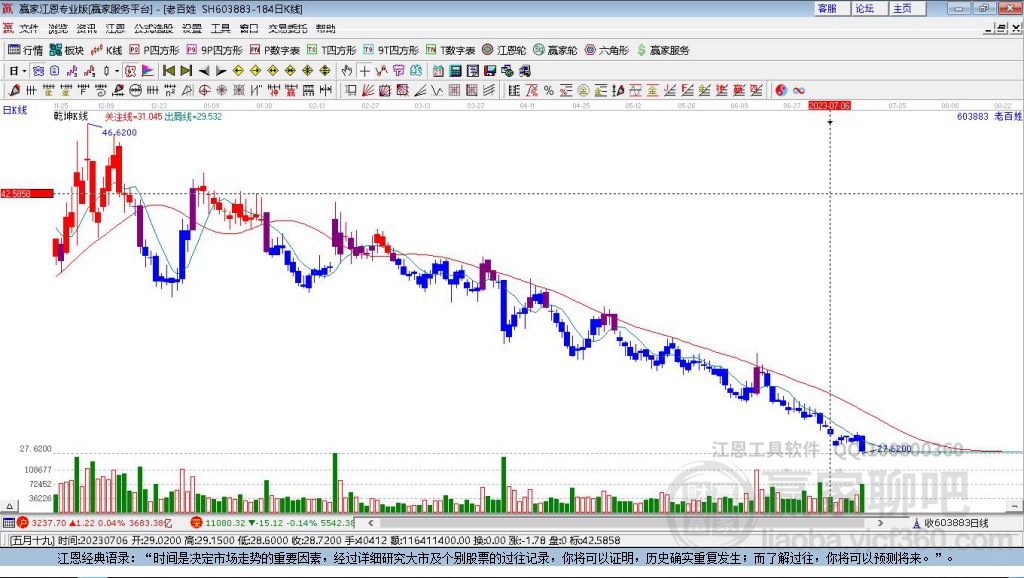1024x578 pixels.
Task: Click the 论坛 forum button
Action: click(865, 8)
